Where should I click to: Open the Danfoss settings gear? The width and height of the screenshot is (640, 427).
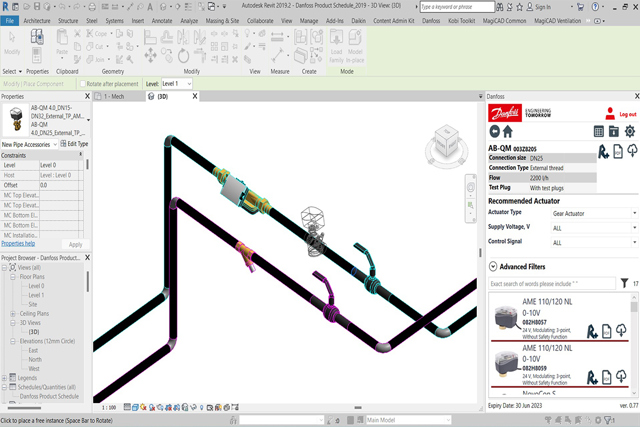click(630, 131)
